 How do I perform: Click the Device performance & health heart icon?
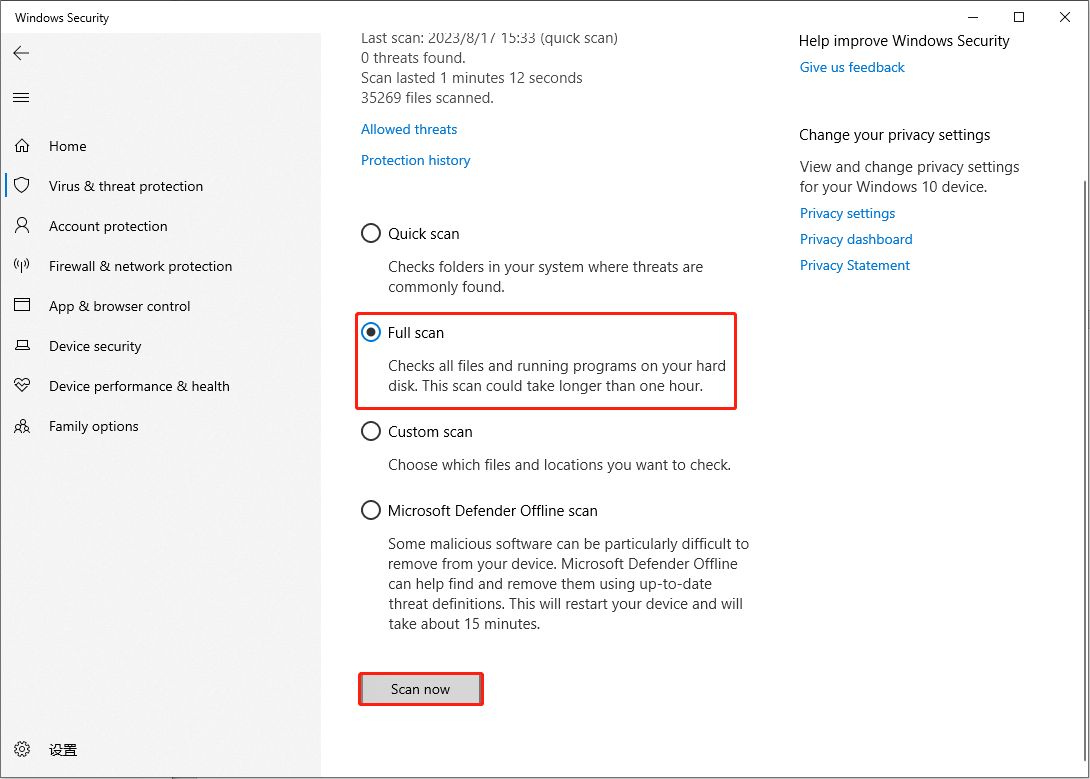[22, 386]
